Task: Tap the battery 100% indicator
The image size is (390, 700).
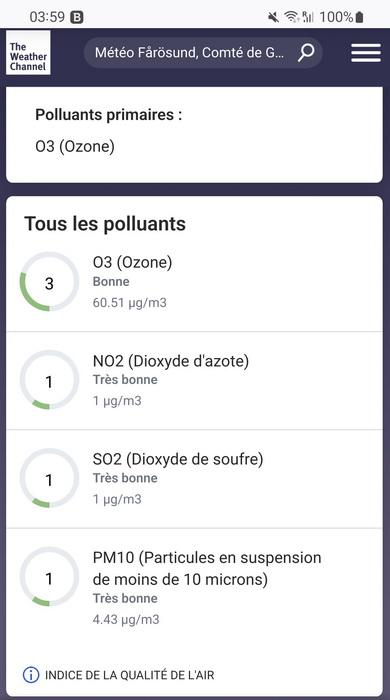Action: click(341, 17)
